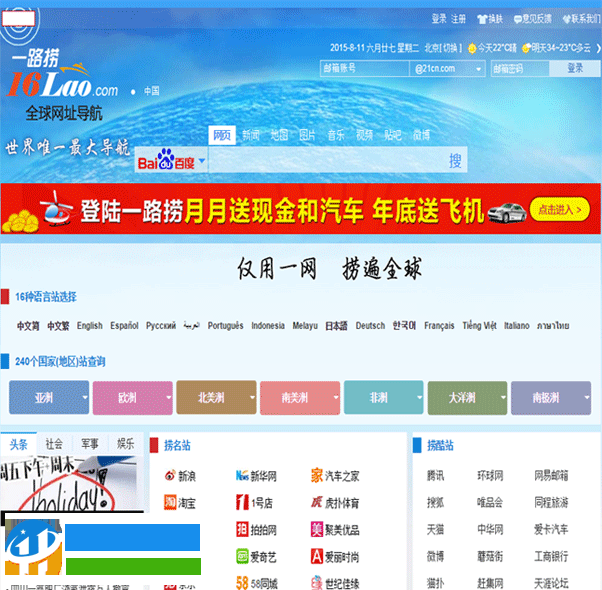Expand the 欧洲 continent dropdown arrow
The height and width of the screenshot is (590, 602).
coord(169,397)
